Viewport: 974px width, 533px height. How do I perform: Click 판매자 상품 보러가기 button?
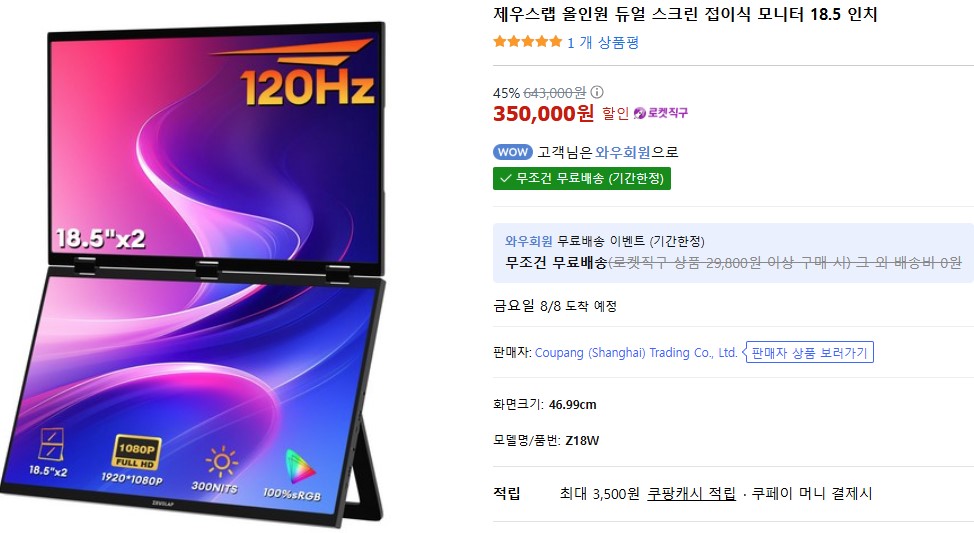809,353
